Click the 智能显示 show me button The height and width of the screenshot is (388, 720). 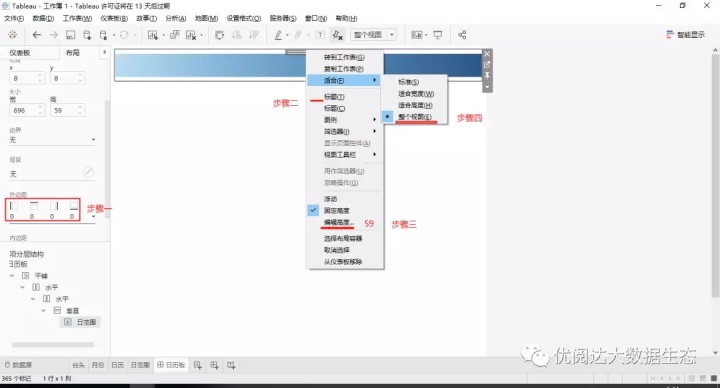(x=685, y=35)
